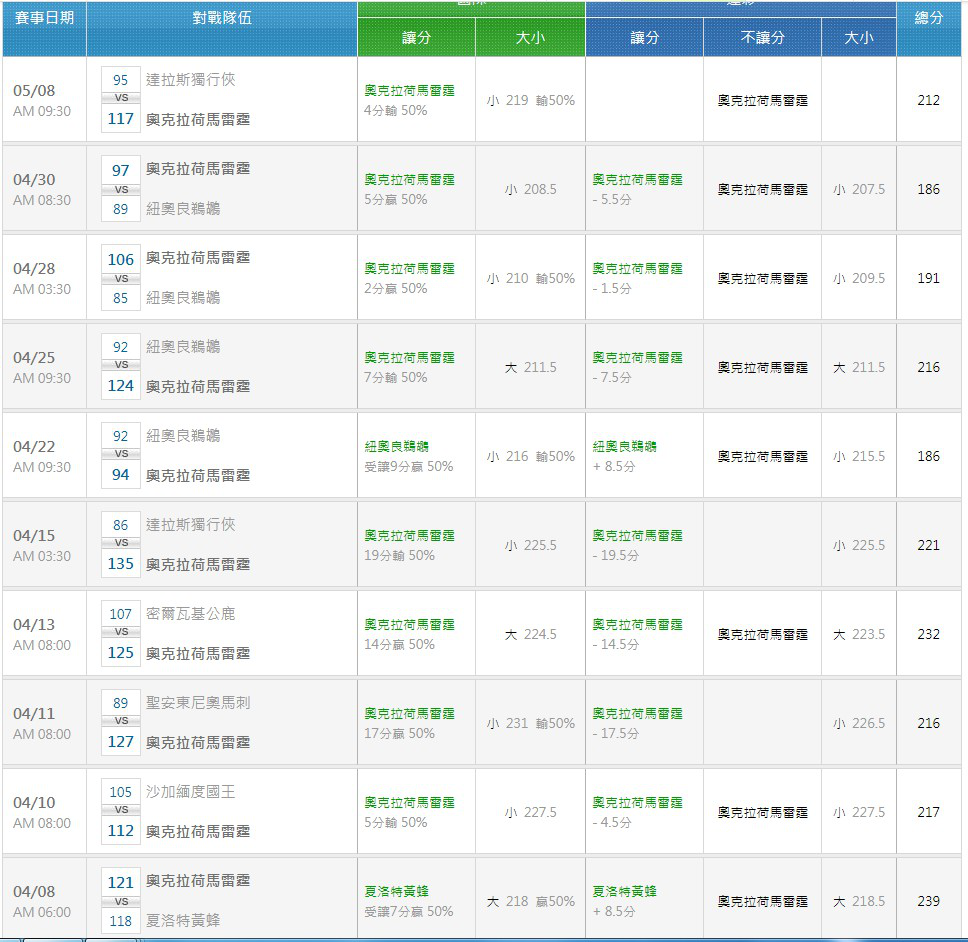The width and height of the screenshot is (968, 942).
Task: Select the 04/13 game date
Action: [34, 624]
